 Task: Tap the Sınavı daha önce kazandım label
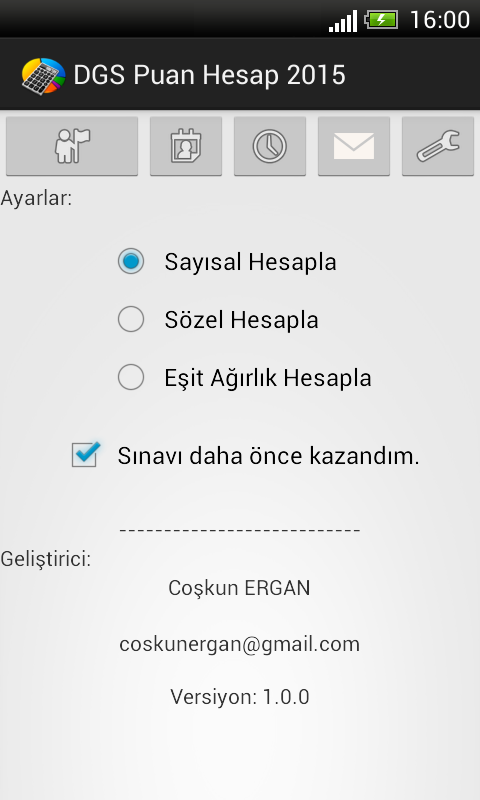tap(268, 456)
